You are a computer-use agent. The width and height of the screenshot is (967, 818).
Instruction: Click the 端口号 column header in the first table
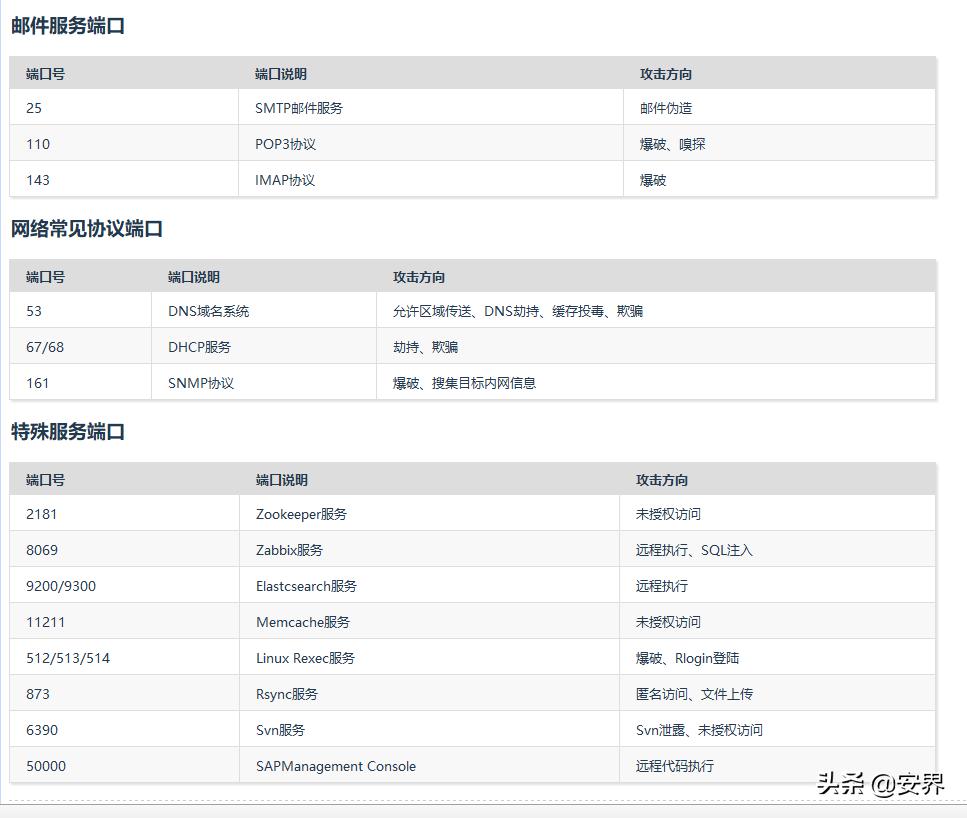point(44,73)
